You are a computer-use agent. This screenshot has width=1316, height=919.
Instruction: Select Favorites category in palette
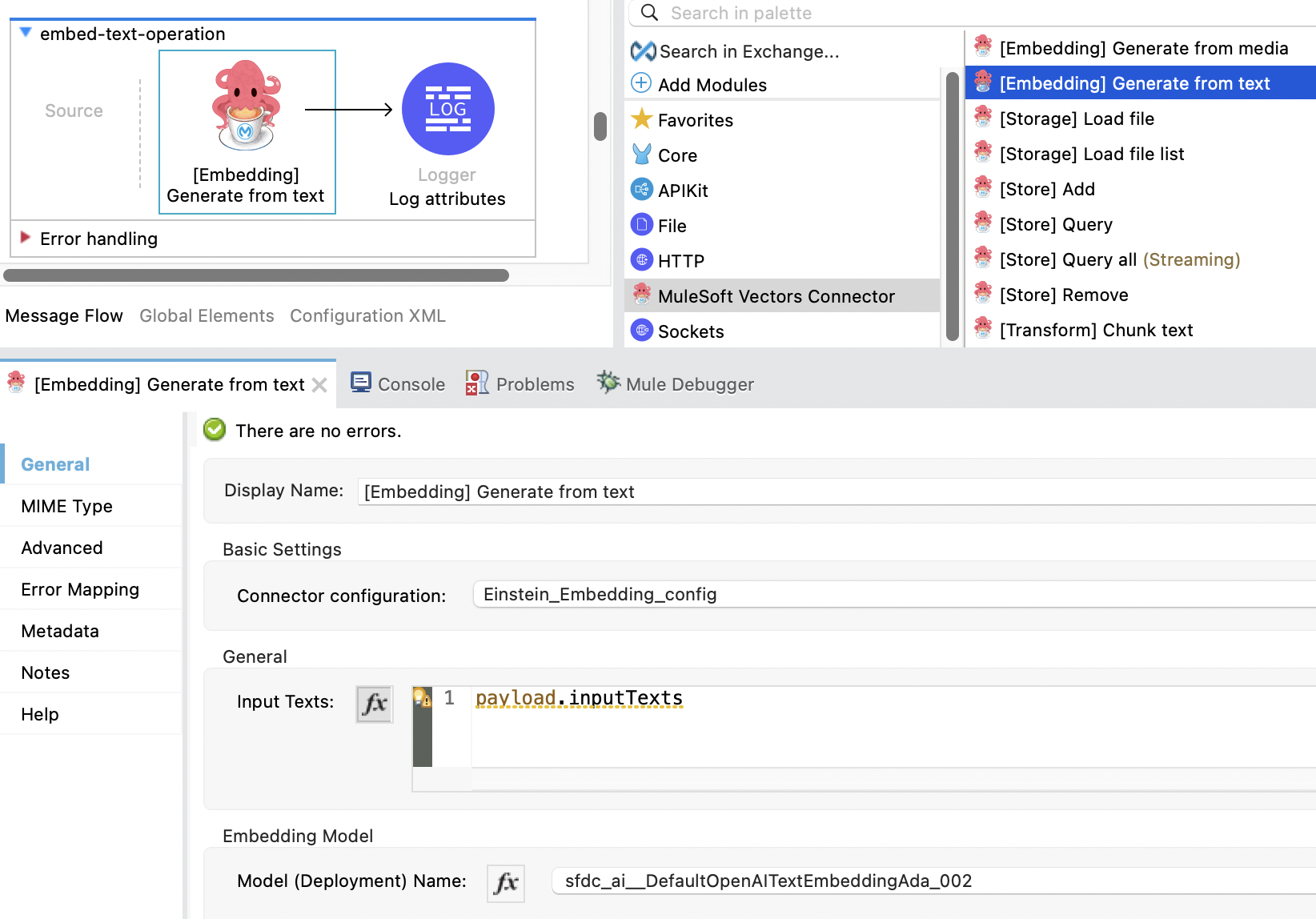[x=696, y=120]
